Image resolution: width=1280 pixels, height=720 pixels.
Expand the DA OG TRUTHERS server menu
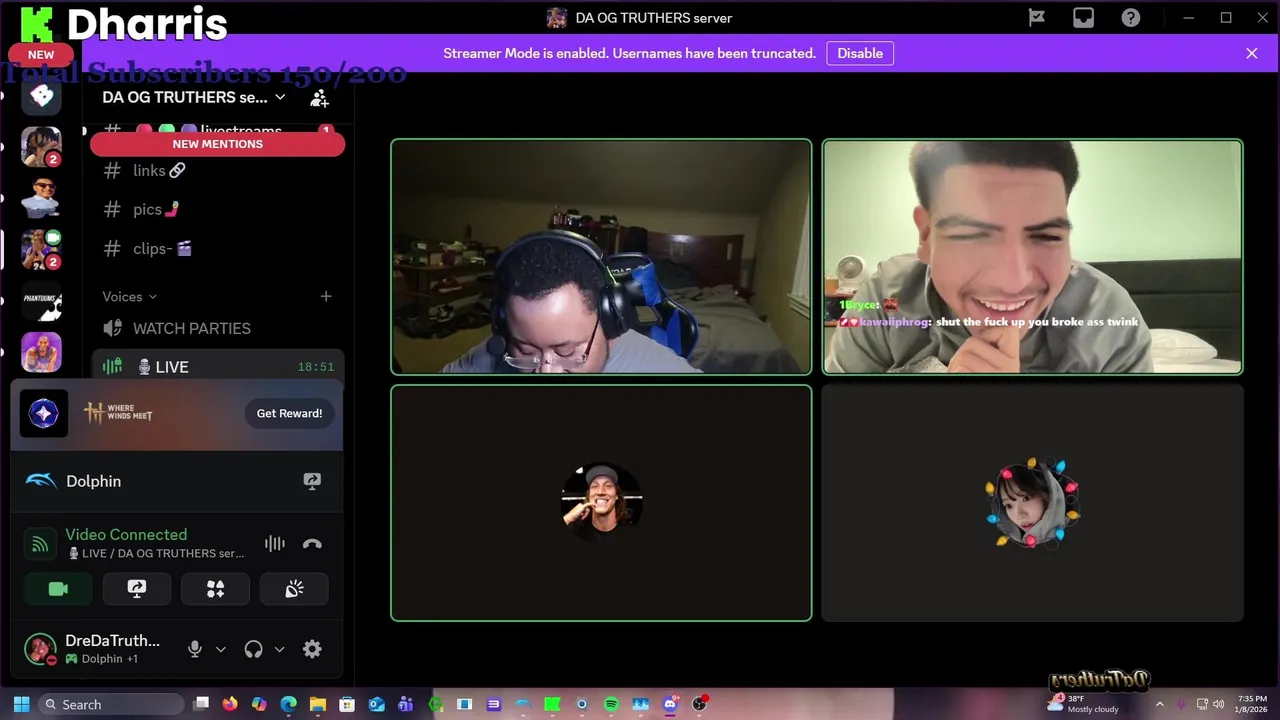click(194, 97)
